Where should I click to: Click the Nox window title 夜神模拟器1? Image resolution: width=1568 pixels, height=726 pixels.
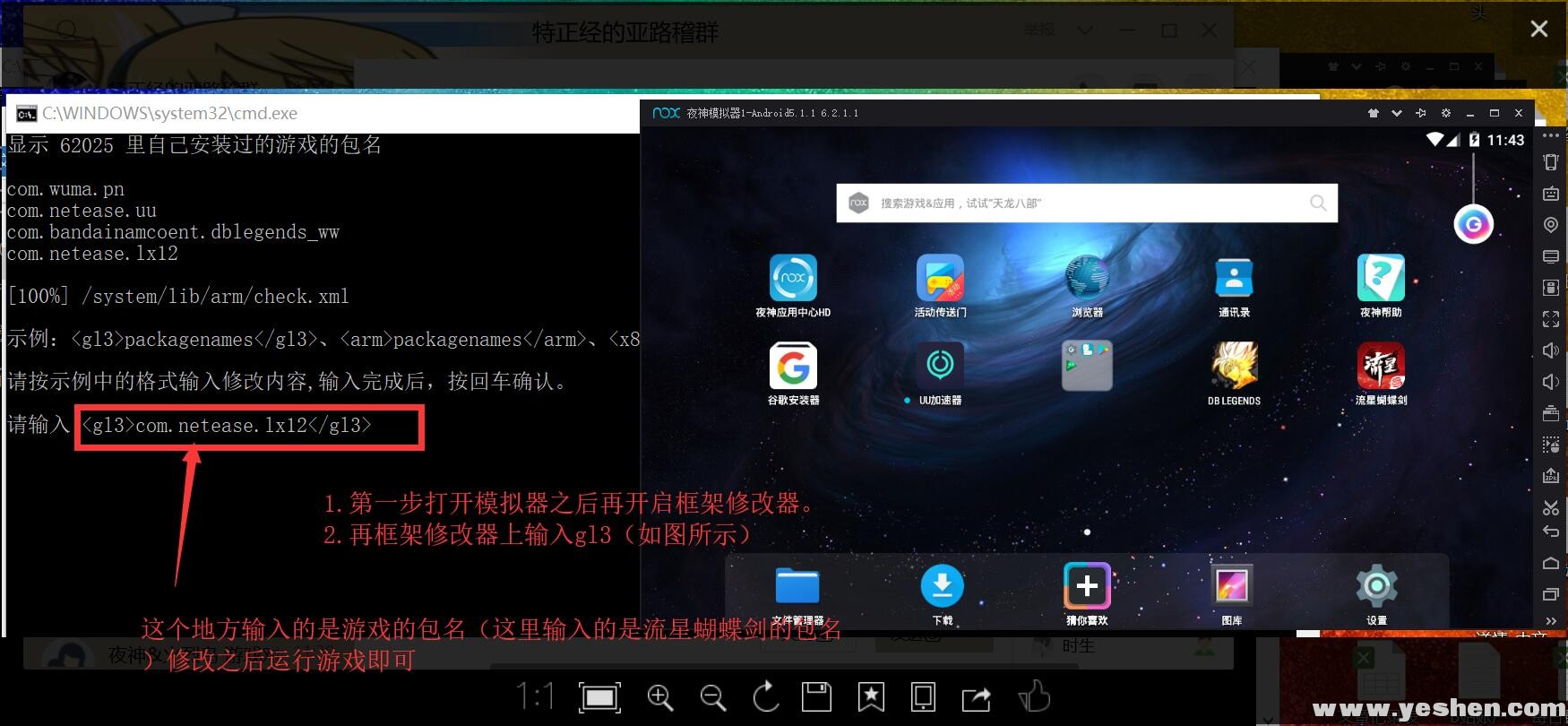pyautogui.click(x=772, y=113)
